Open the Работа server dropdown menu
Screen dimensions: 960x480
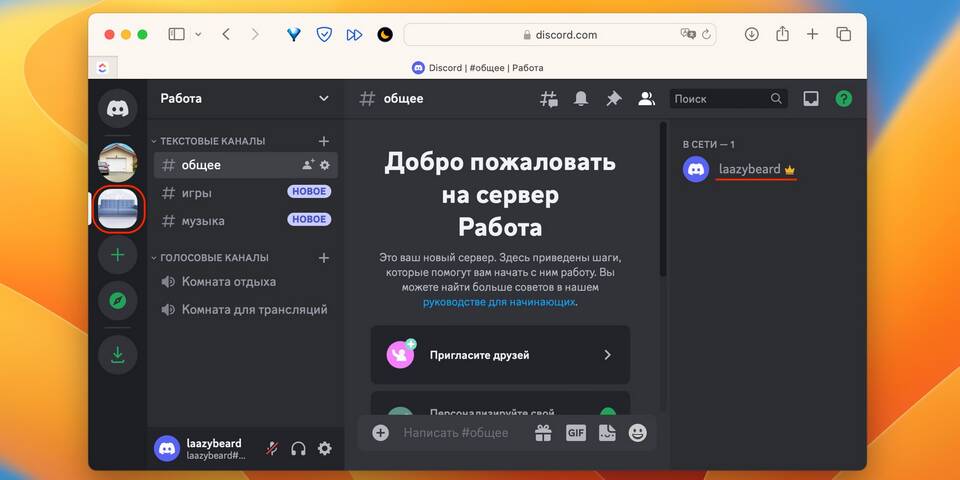point(245,99)
